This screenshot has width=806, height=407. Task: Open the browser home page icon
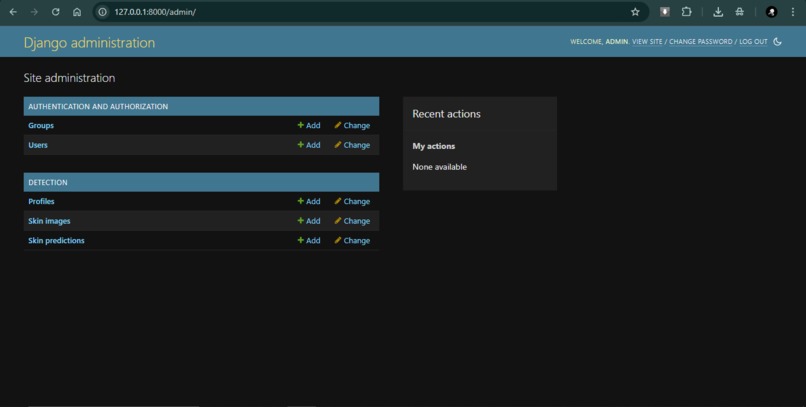click(x=77, y=12)
